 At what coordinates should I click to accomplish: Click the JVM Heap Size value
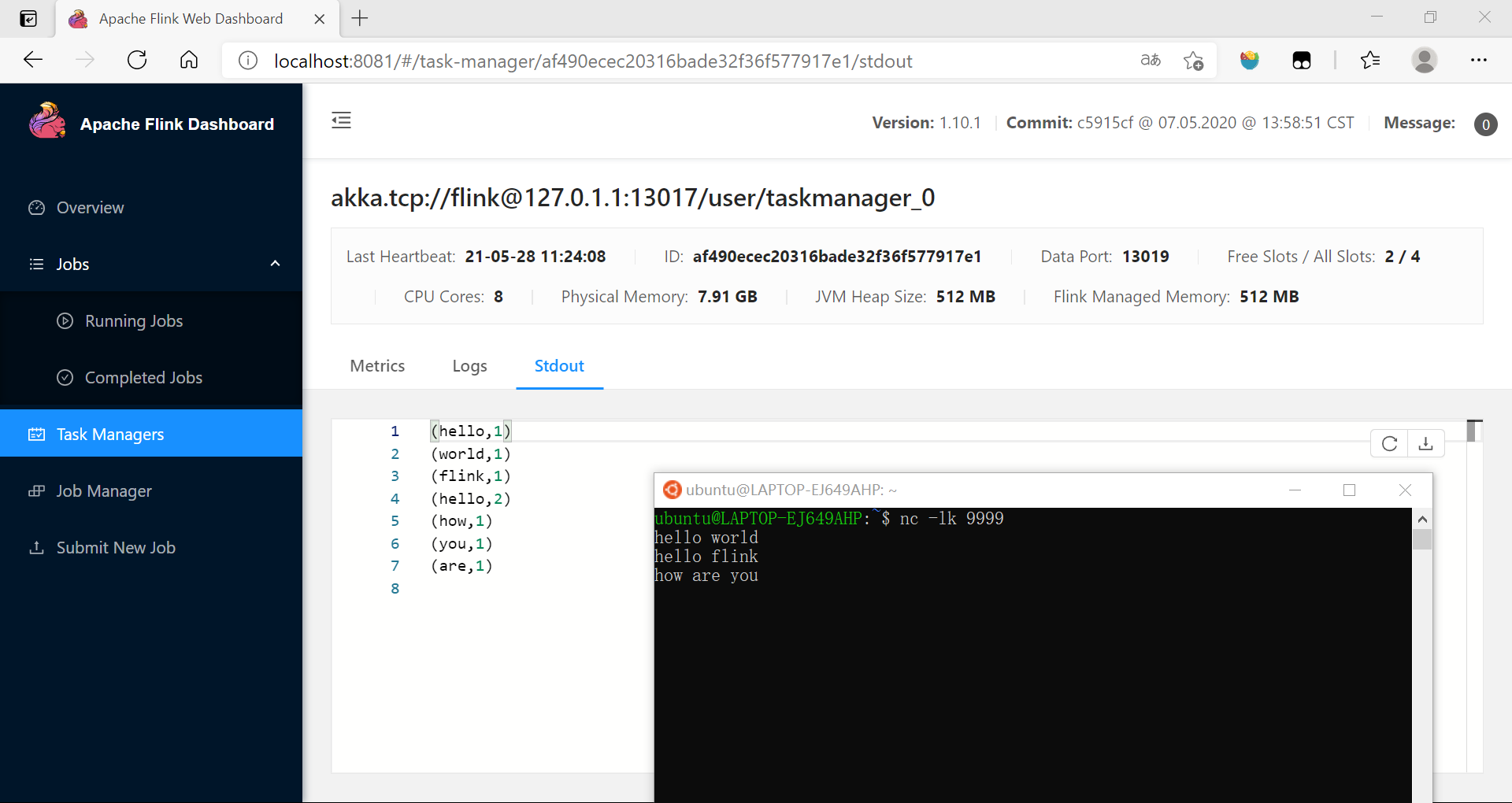point(965,297)
